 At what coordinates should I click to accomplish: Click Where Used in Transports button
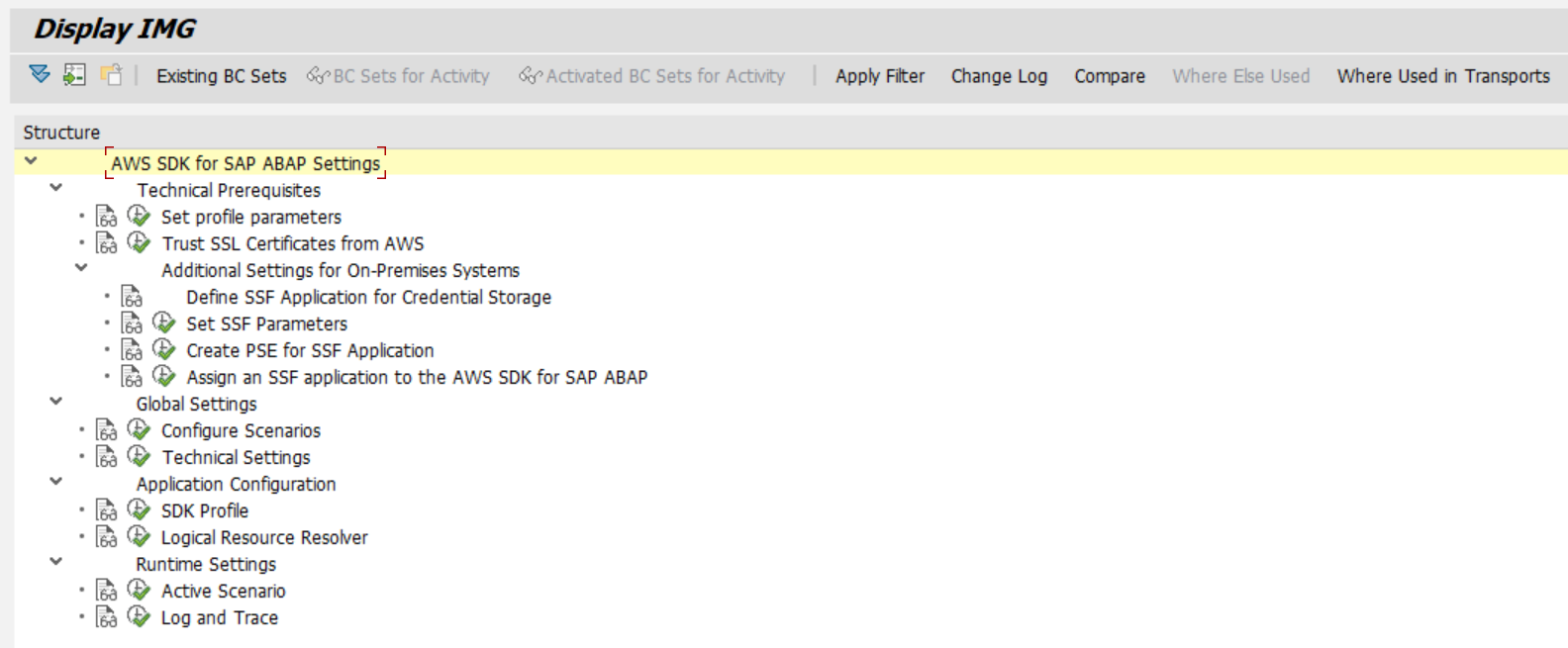1443,76
